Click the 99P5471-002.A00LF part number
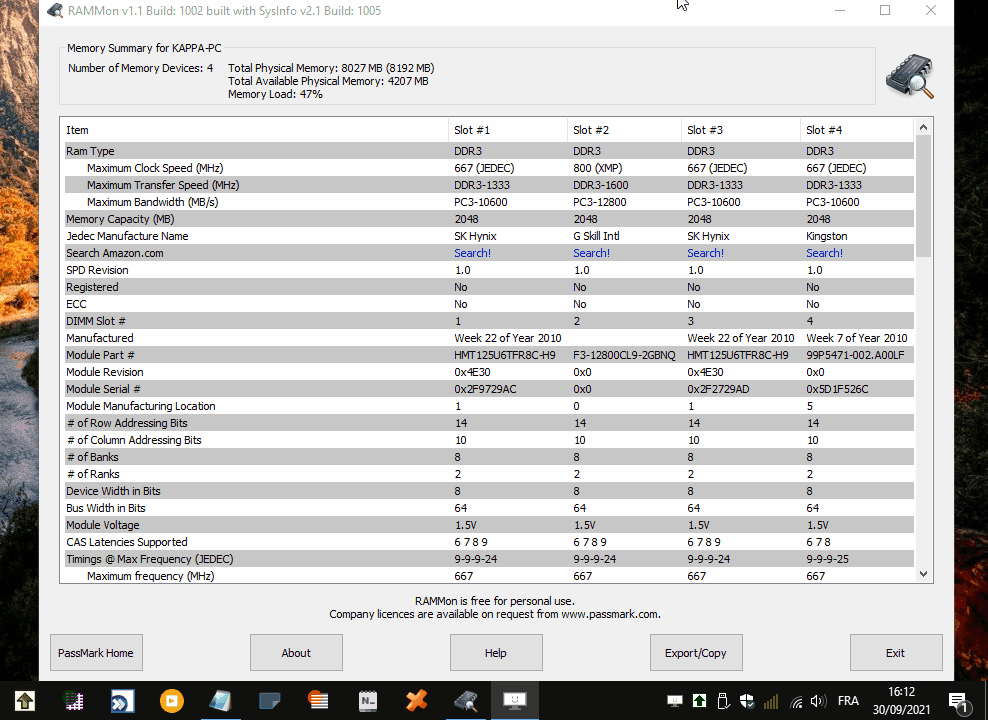Screen dimensions: 988x720 [855, 355]
